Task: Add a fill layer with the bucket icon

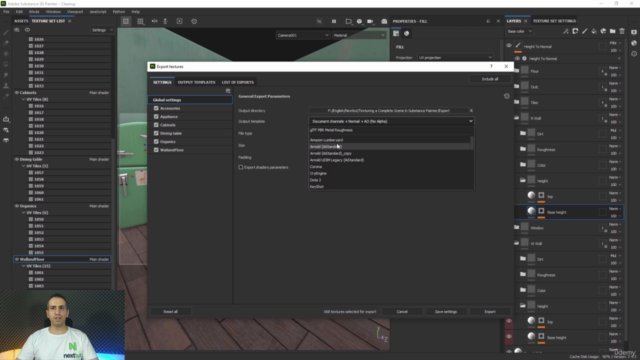Action: [x=594, y=31]
